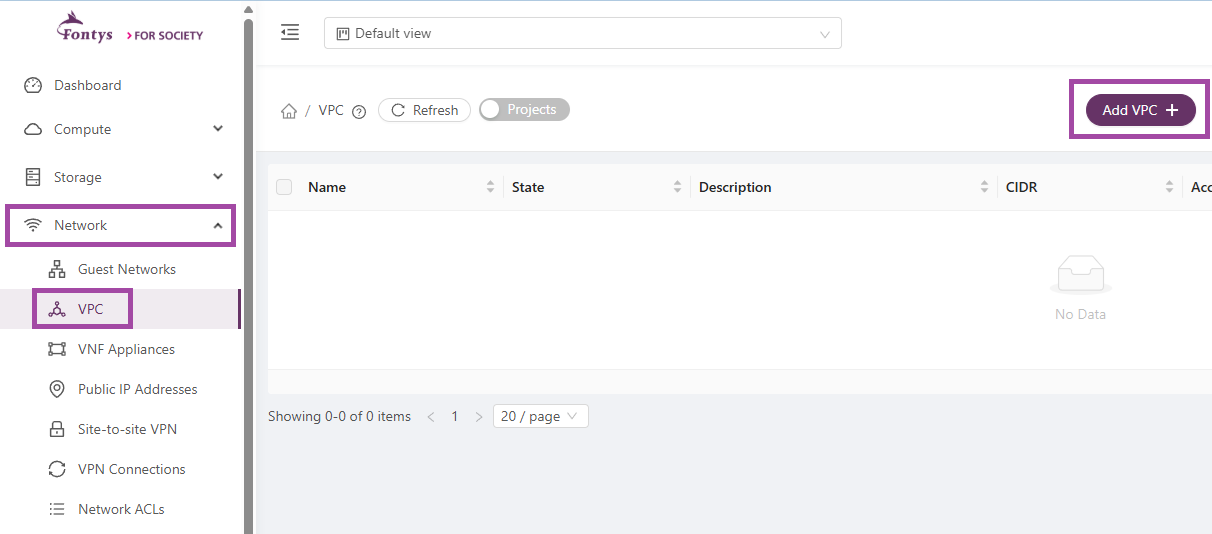
Task: Go to next page arrow
Action: point(479,416)
